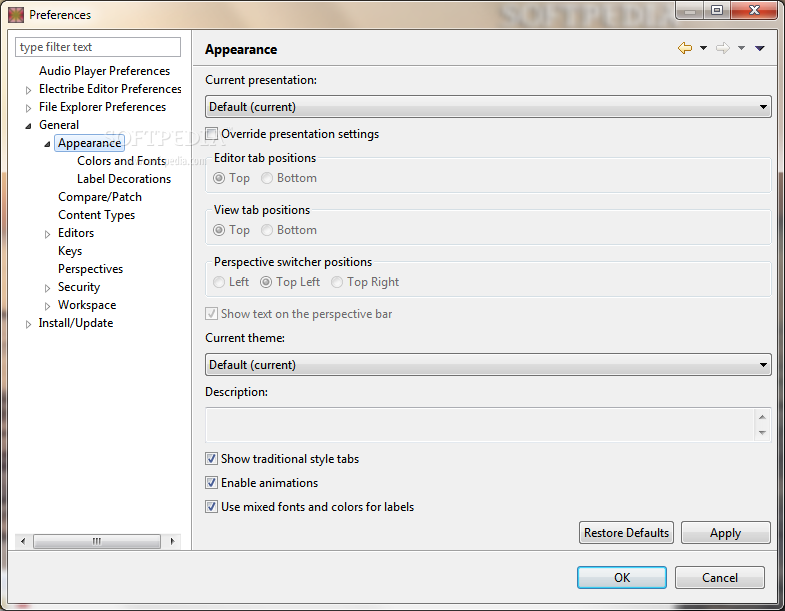The image size is (785, 611).
Task: Click the type filter text field
Action: pyautogui.click(x=98, y=47)
